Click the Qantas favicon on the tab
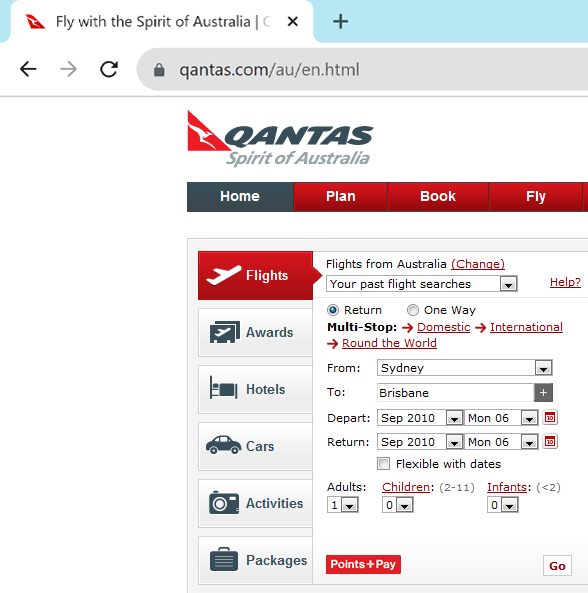 [35, 22]
